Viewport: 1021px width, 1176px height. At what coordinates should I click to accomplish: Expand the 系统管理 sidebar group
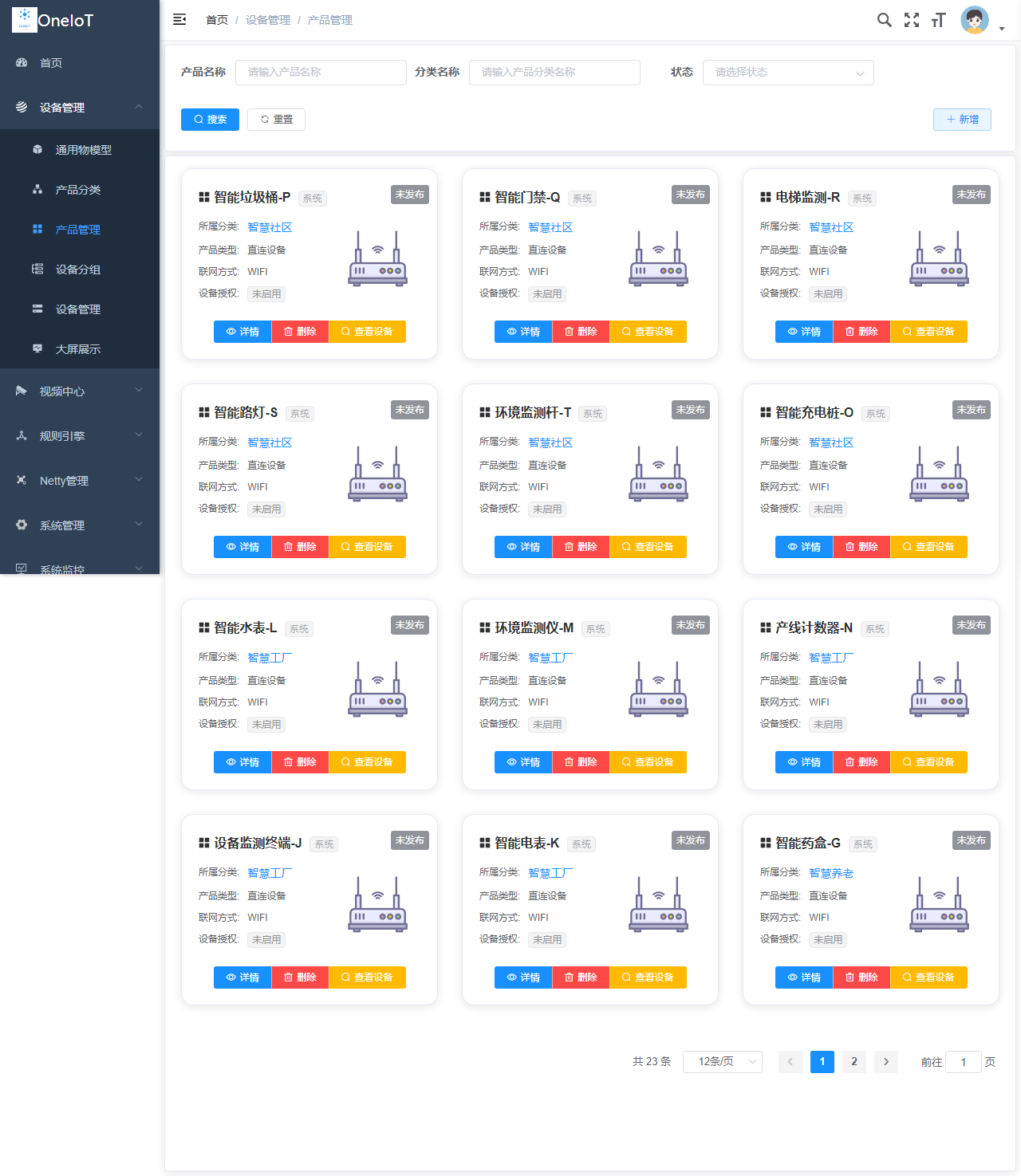80,525
